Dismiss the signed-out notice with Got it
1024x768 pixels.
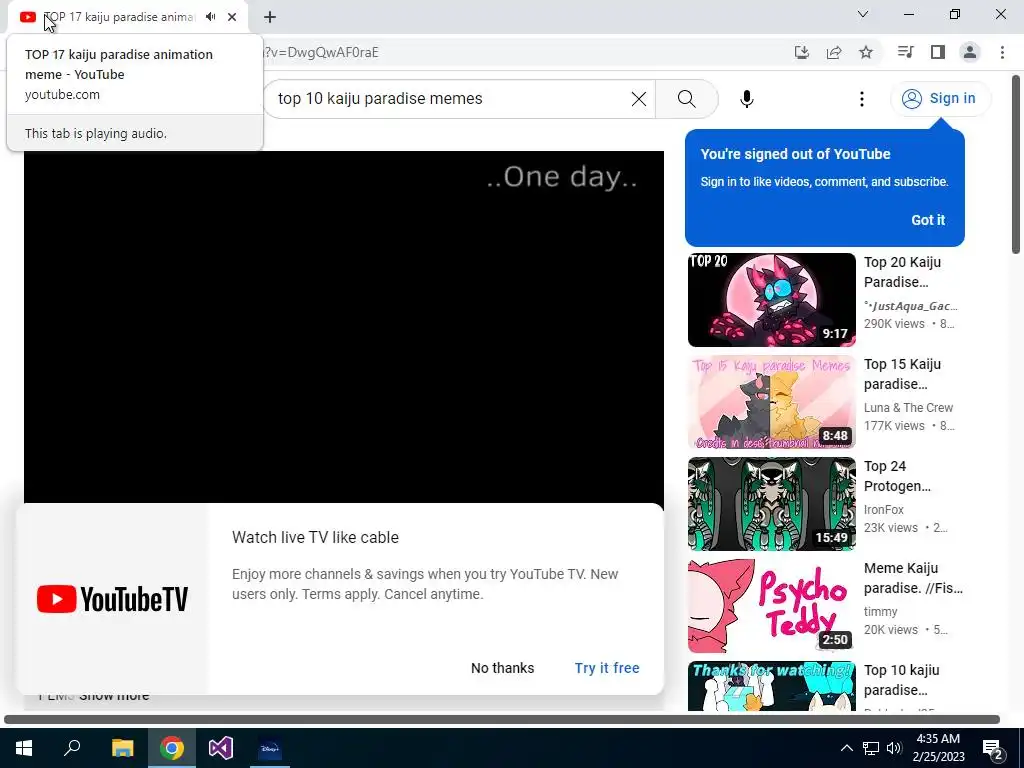[x=928, y=220]
